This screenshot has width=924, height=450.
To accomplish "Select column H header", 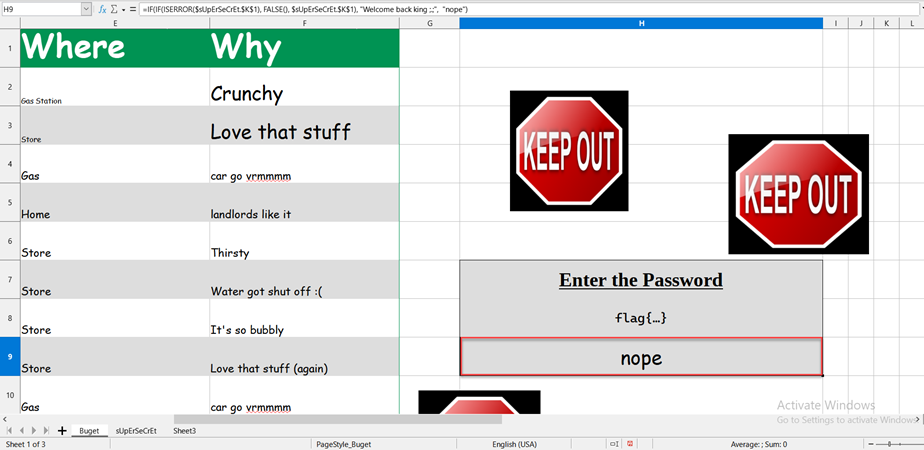I will [641, 23].
